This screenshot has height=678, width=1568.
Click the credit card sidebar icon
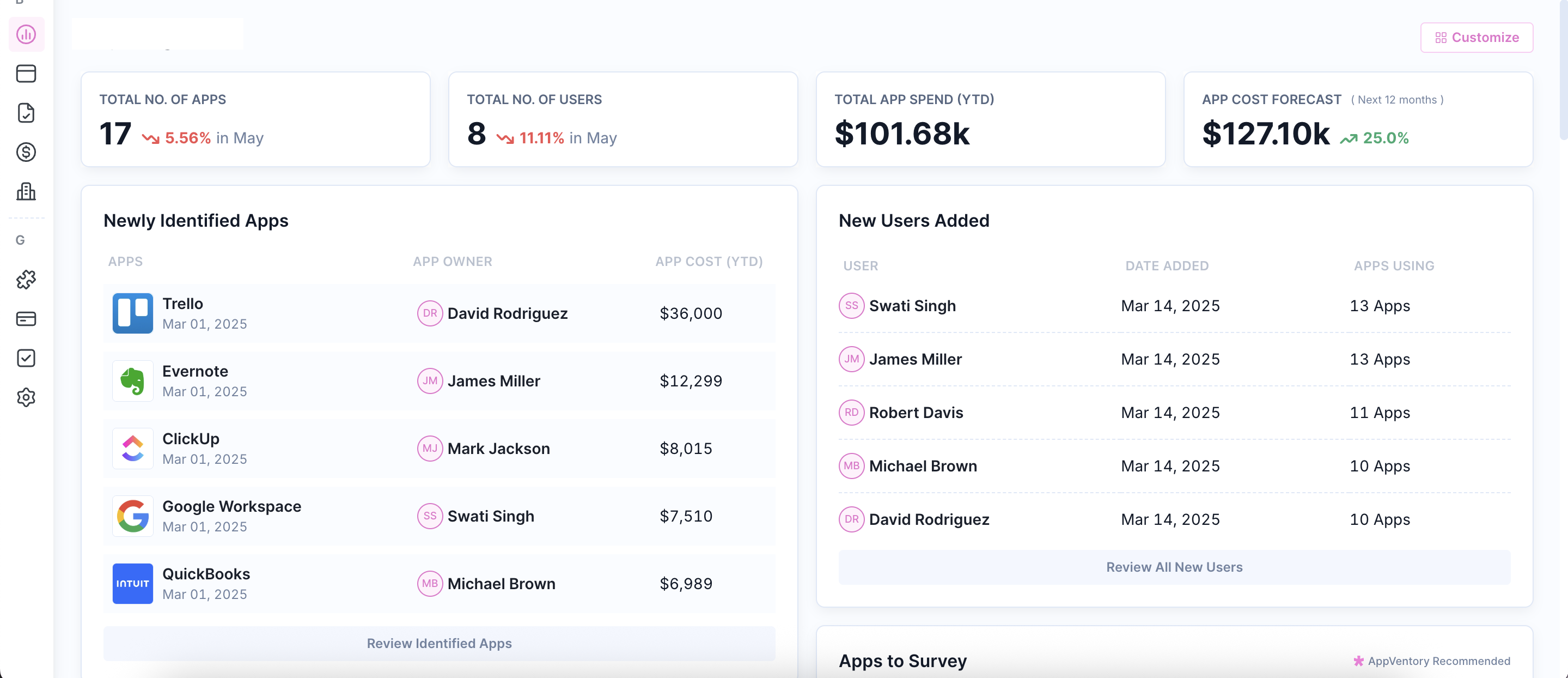pyautogui.click(x=26, y=319)
